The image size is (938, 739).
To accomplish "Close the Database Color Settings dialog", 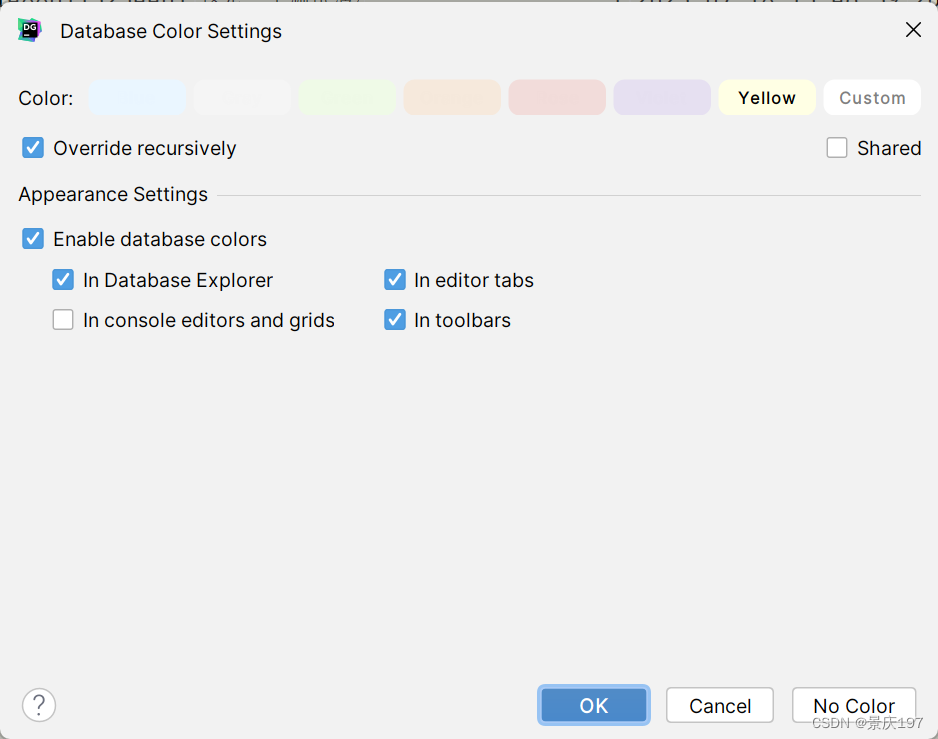I will (913, 30).
